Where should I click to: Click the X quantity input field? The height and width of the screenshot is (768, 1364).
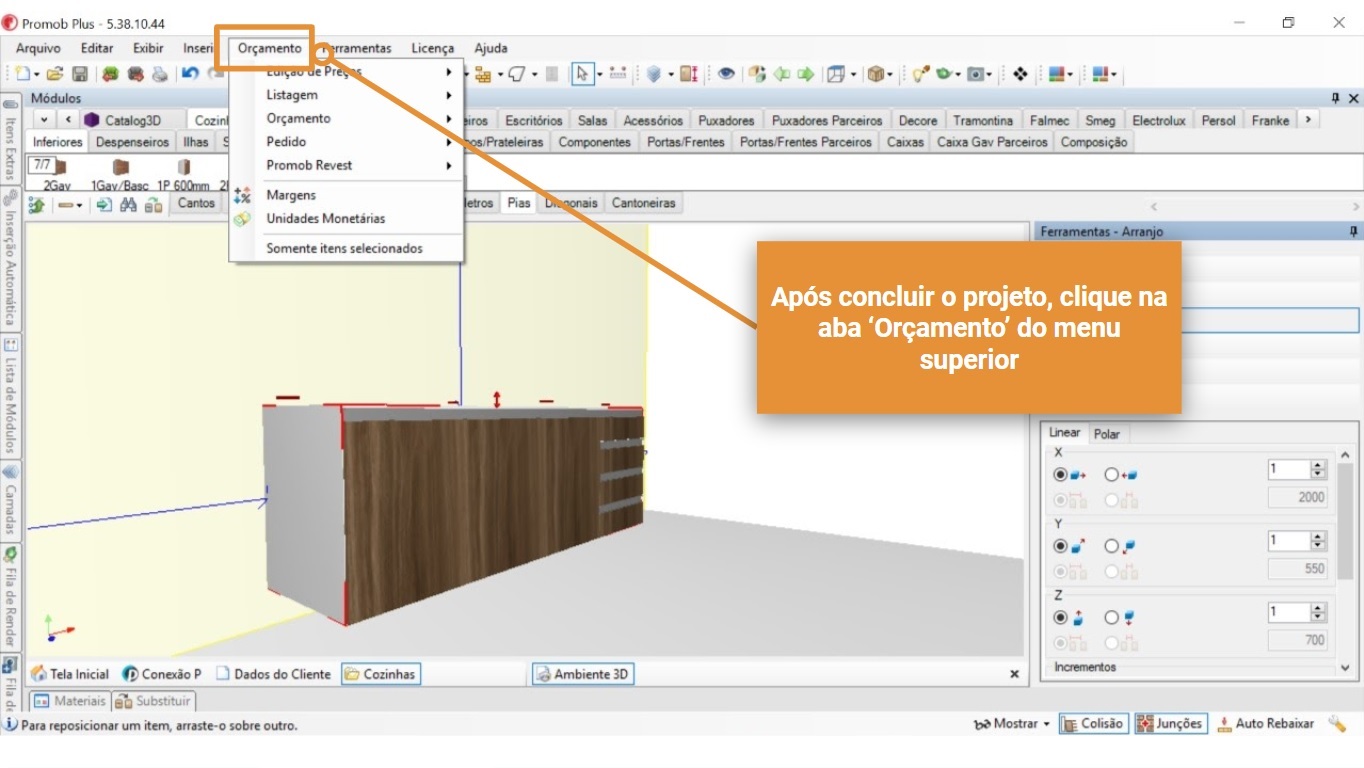click(1288, 469)
